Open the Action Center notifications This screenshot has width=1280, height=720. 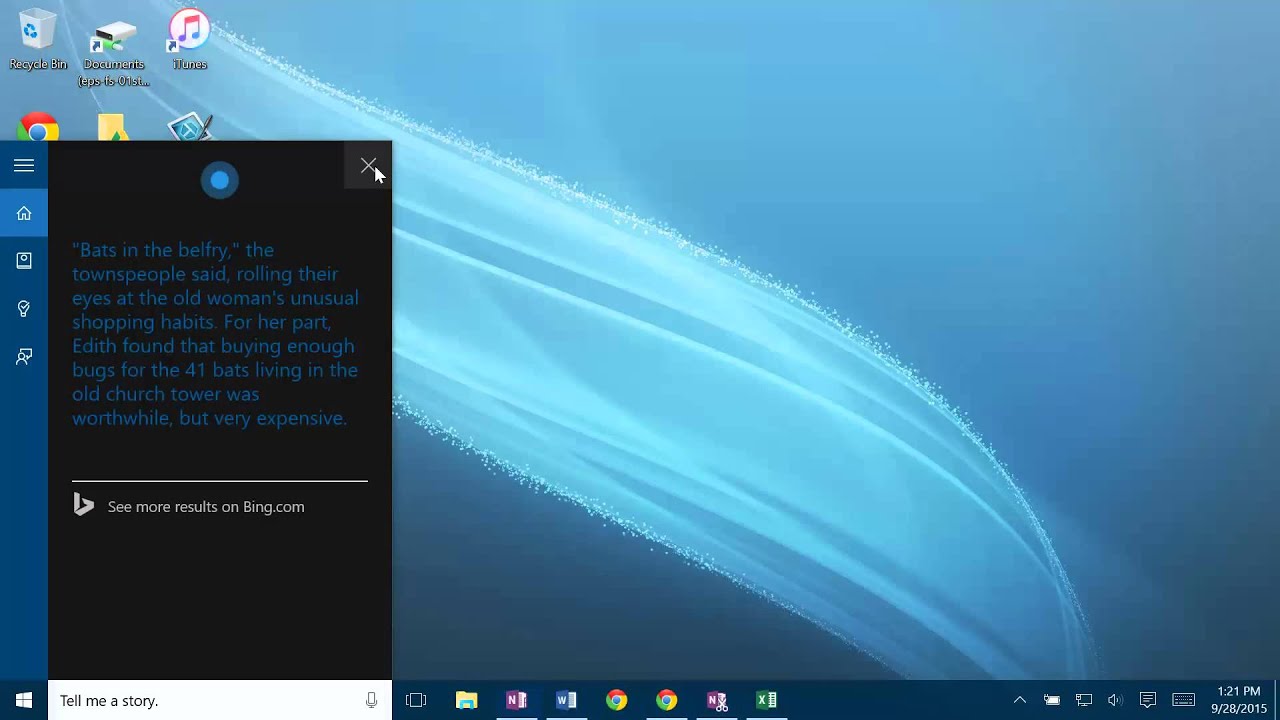pyautogui.click(x=1148, y=700)
